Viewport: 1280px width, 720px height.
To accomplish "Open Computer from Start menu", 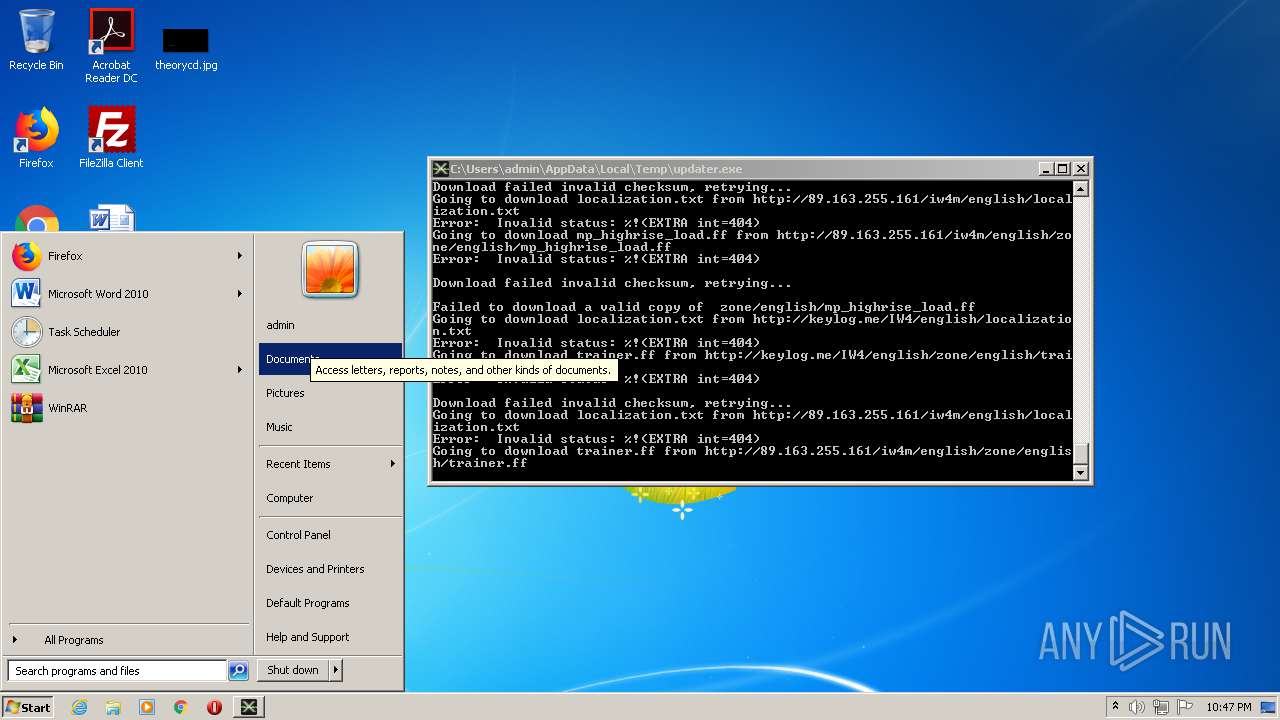I will coord(330,498).
